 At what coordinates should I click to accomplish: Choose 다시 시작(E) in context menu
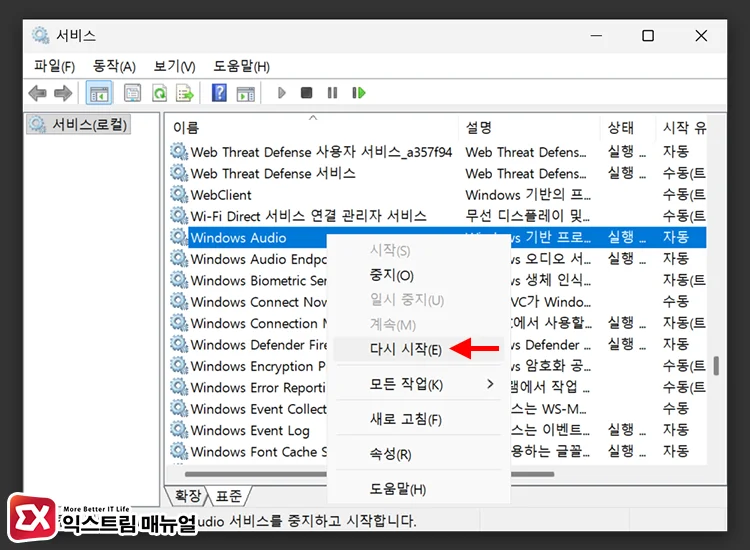(406, 349)
